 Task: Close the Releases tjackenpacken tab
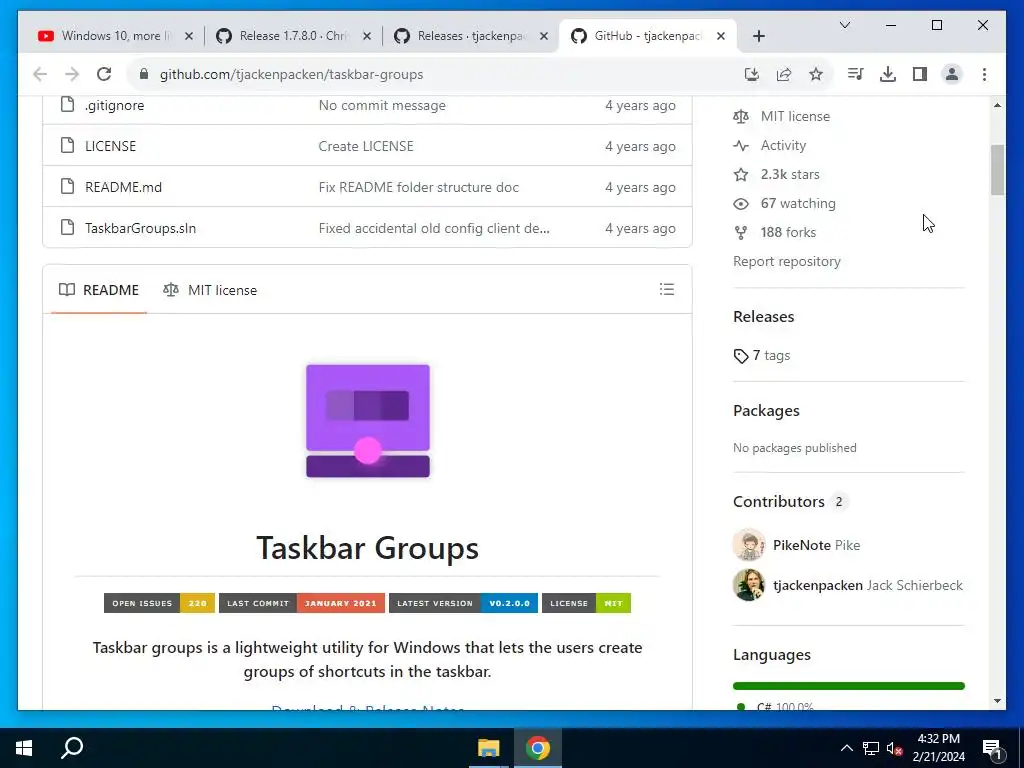[544, 36]
